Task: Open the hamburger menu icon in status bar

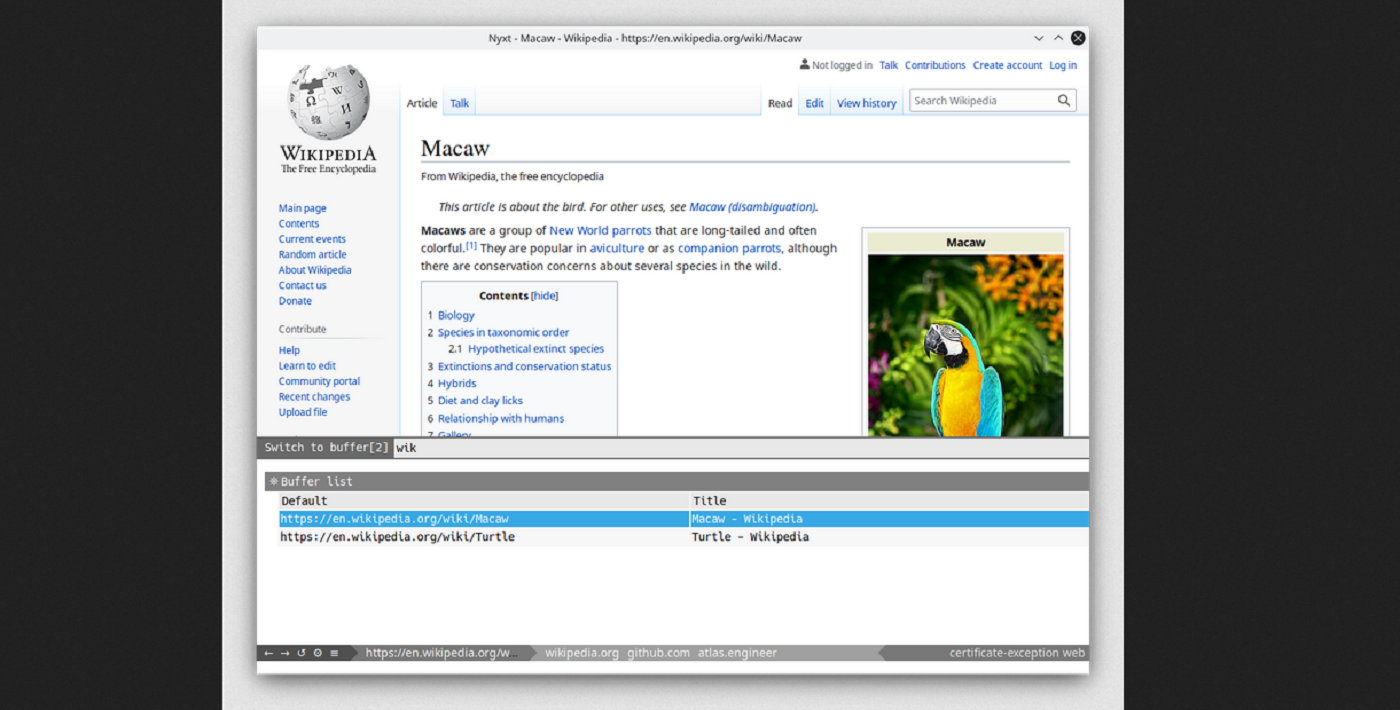Action: pos(334,653)
